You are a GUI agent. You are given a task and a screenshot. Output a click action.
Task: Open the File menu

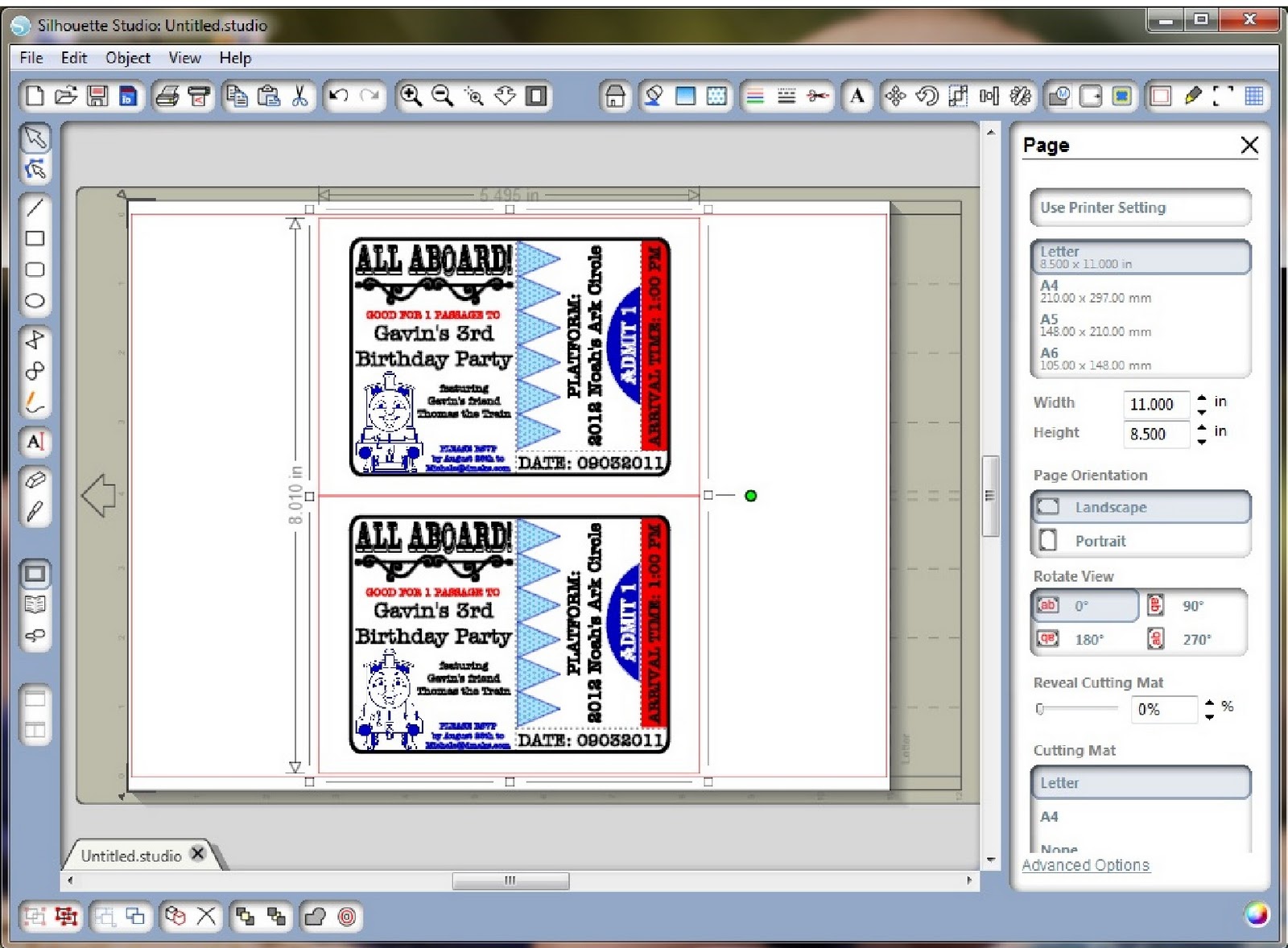pyautogui.click(x=31, y=58)
